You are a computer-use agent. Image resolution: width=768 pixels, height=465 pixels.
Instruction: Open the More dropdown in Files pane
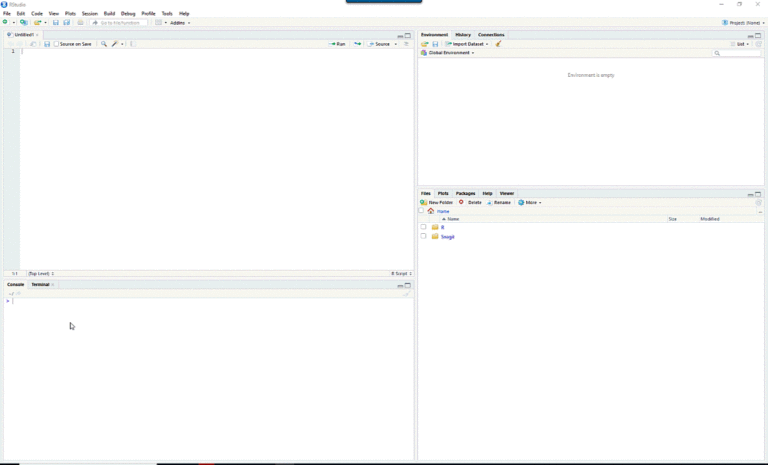click(530, 202)
